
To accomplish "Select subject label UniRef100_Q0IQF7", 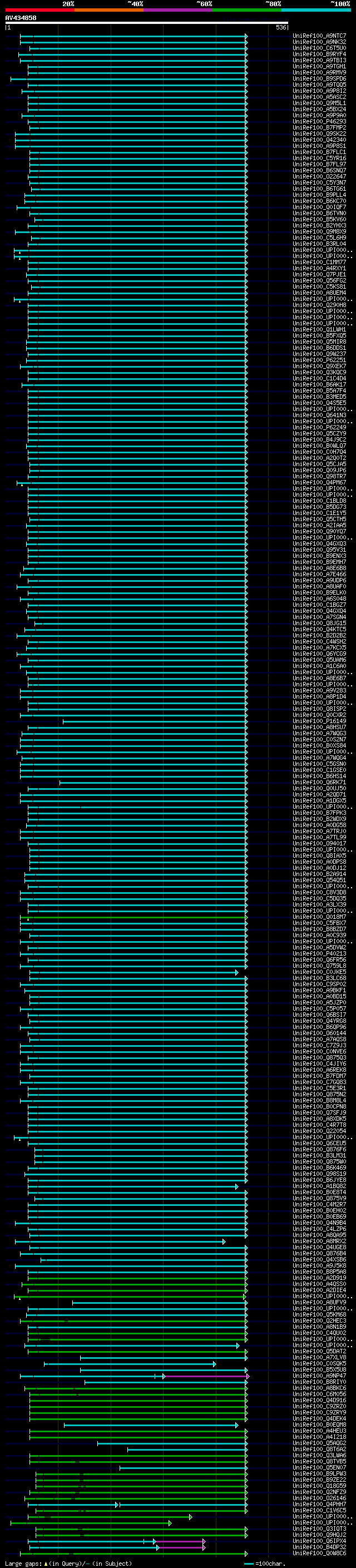I will point(319,207).
